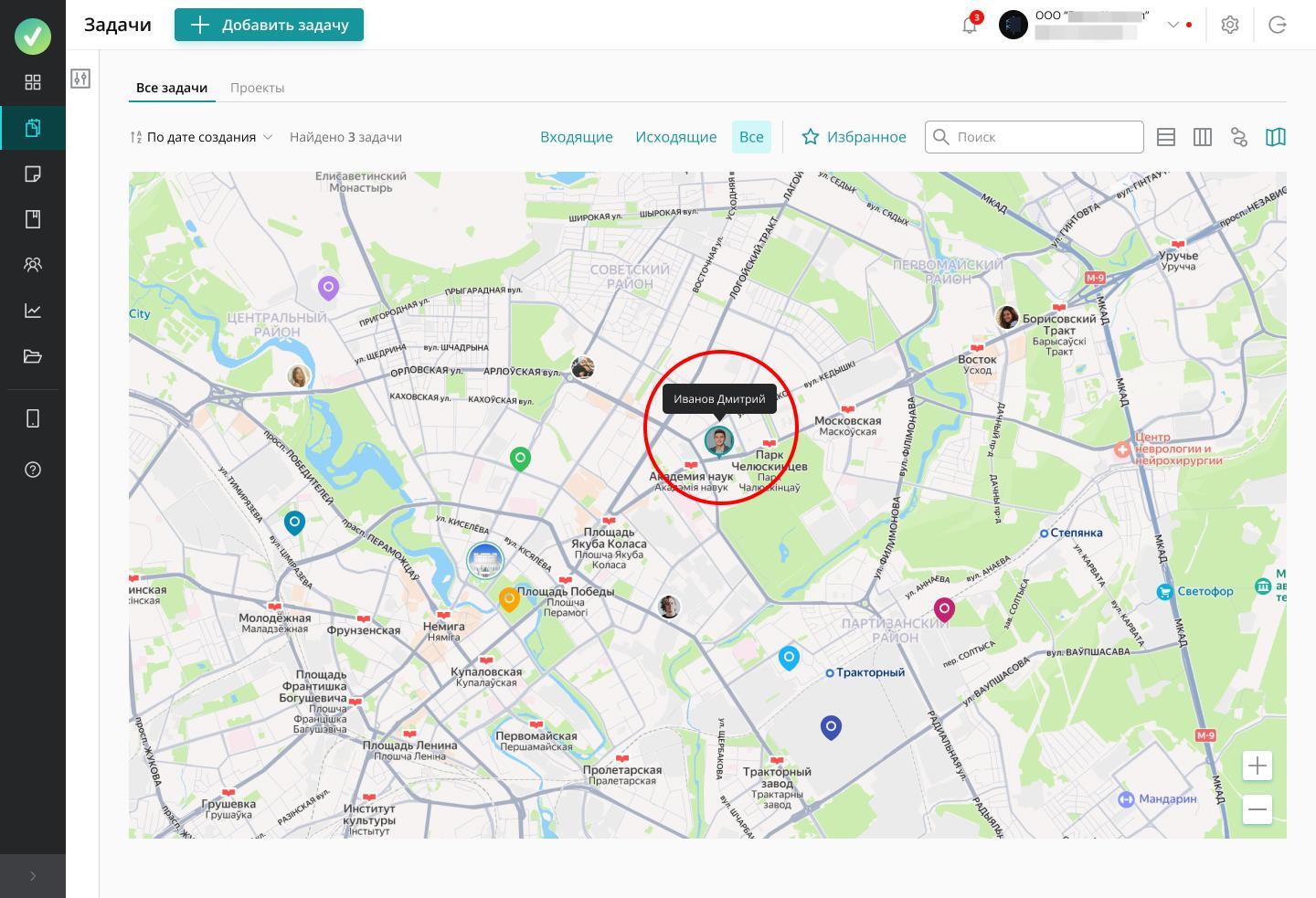
Task: Click the dark blue pin above Тракторный завод
Action: point(831,727)
